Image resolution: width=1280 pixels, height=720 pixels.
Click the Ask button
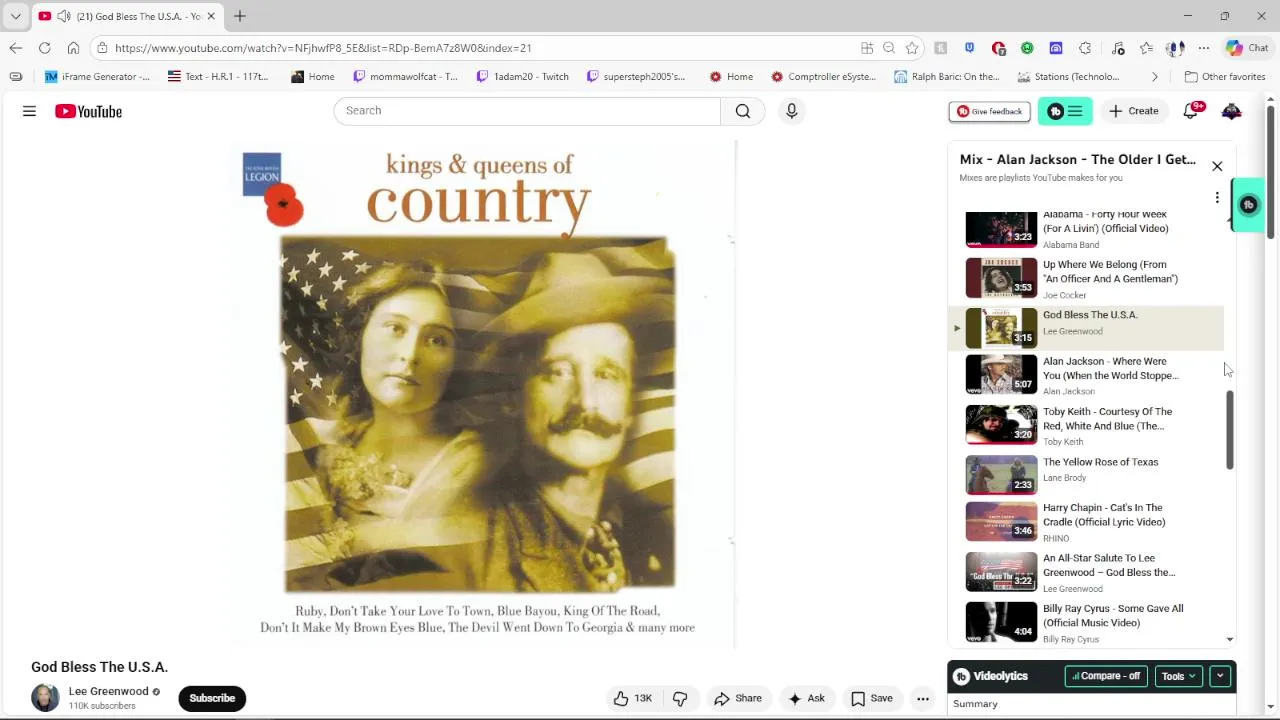[806, 698]
